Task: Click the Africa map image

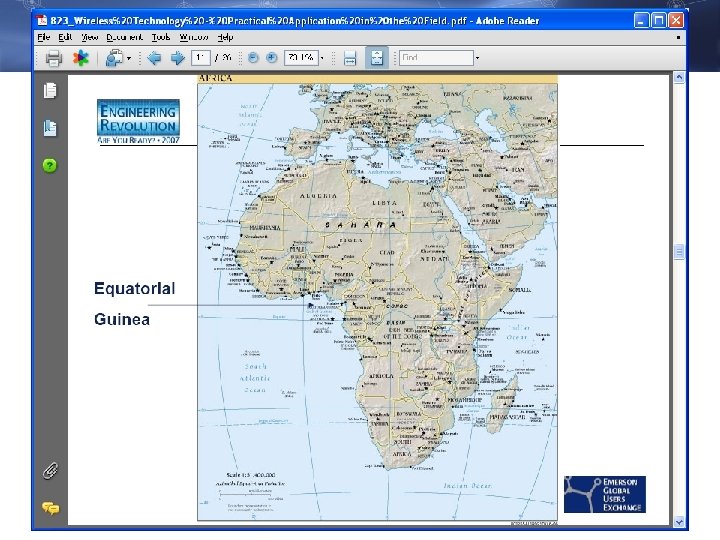Action: click(x=377, y=298)
